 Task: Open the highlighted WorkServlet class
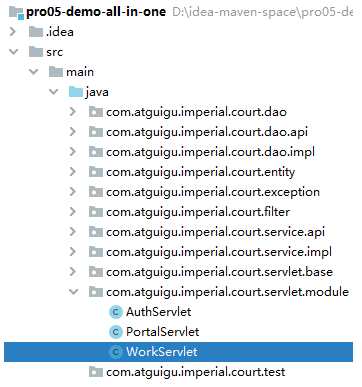[x=162, y=352]
